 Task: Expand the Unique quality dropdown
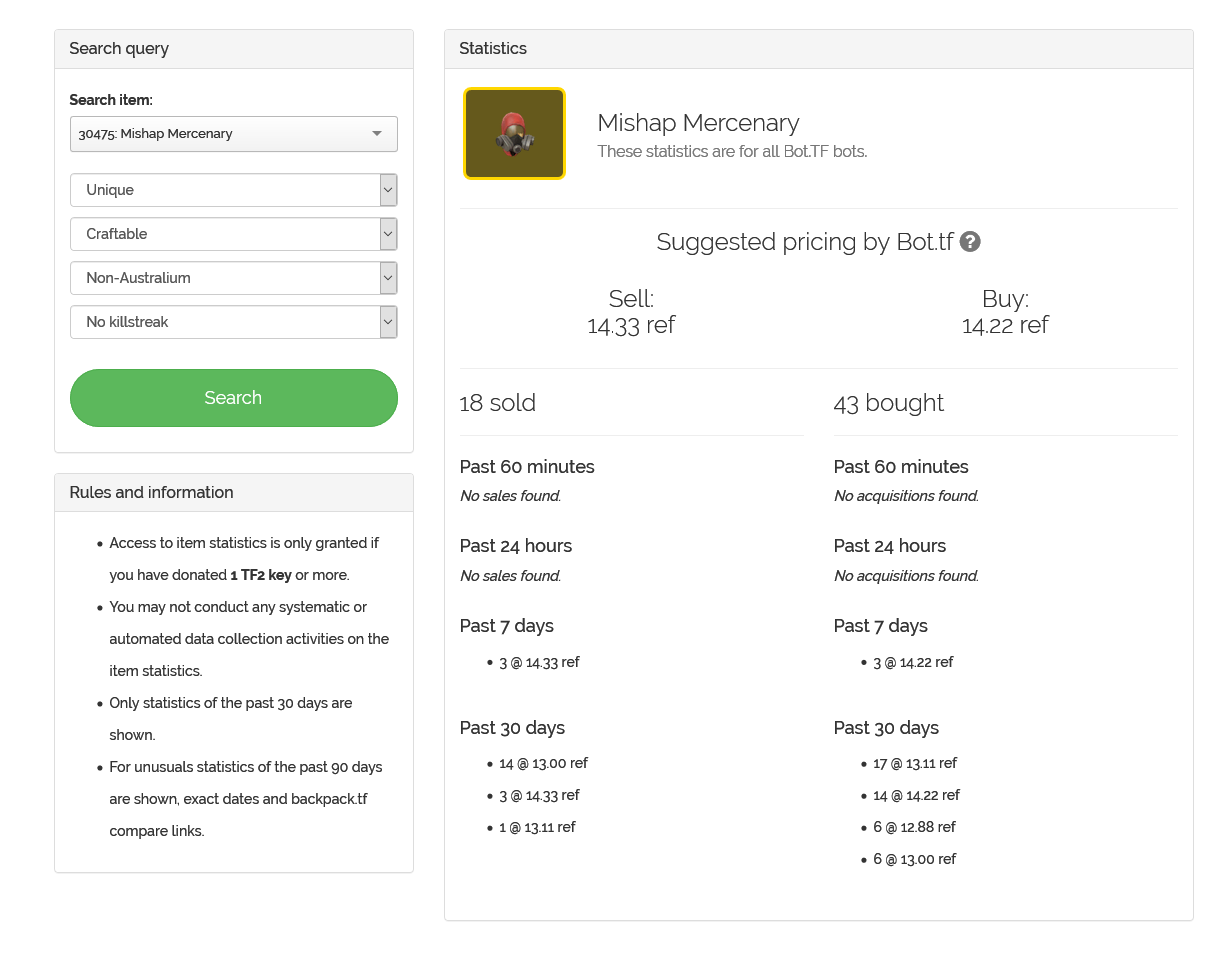click(233, 190)
